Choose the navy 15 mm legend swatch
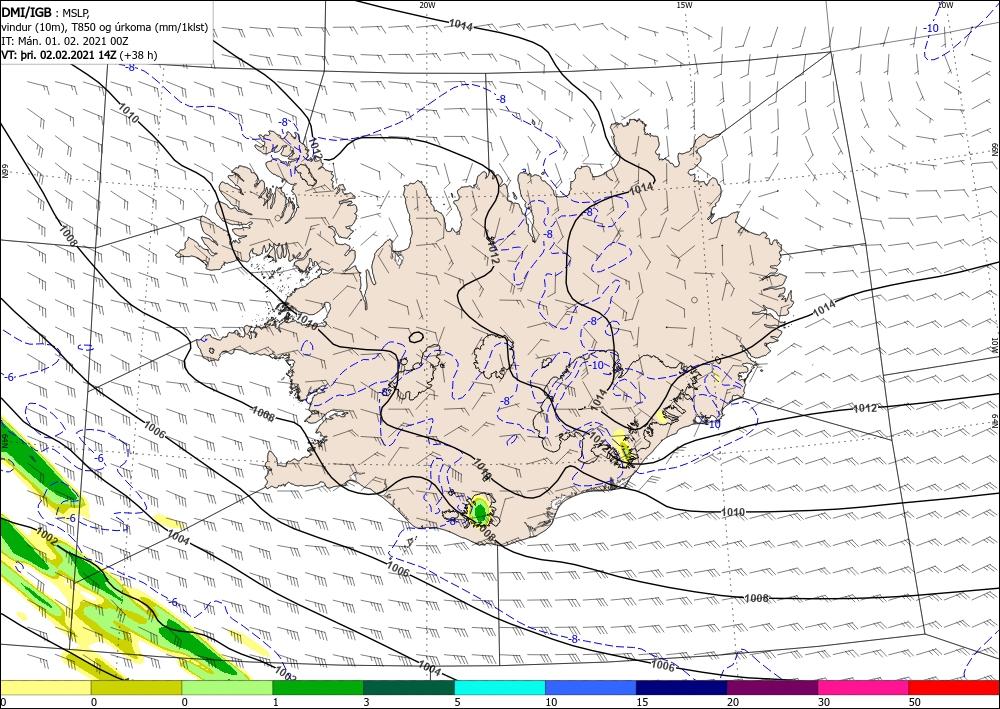Viewport: 1000px width, 709px height. pos(682,688)
